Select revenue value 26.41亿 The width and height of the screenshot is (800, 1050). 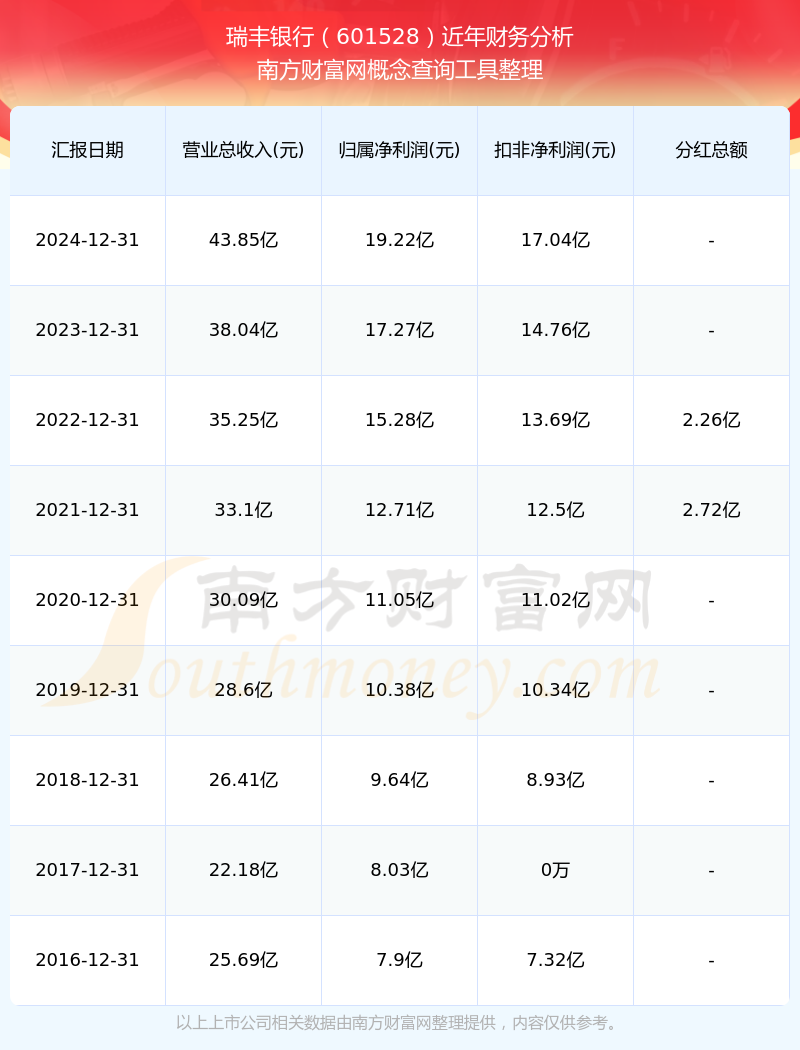[x=244, y=780]
